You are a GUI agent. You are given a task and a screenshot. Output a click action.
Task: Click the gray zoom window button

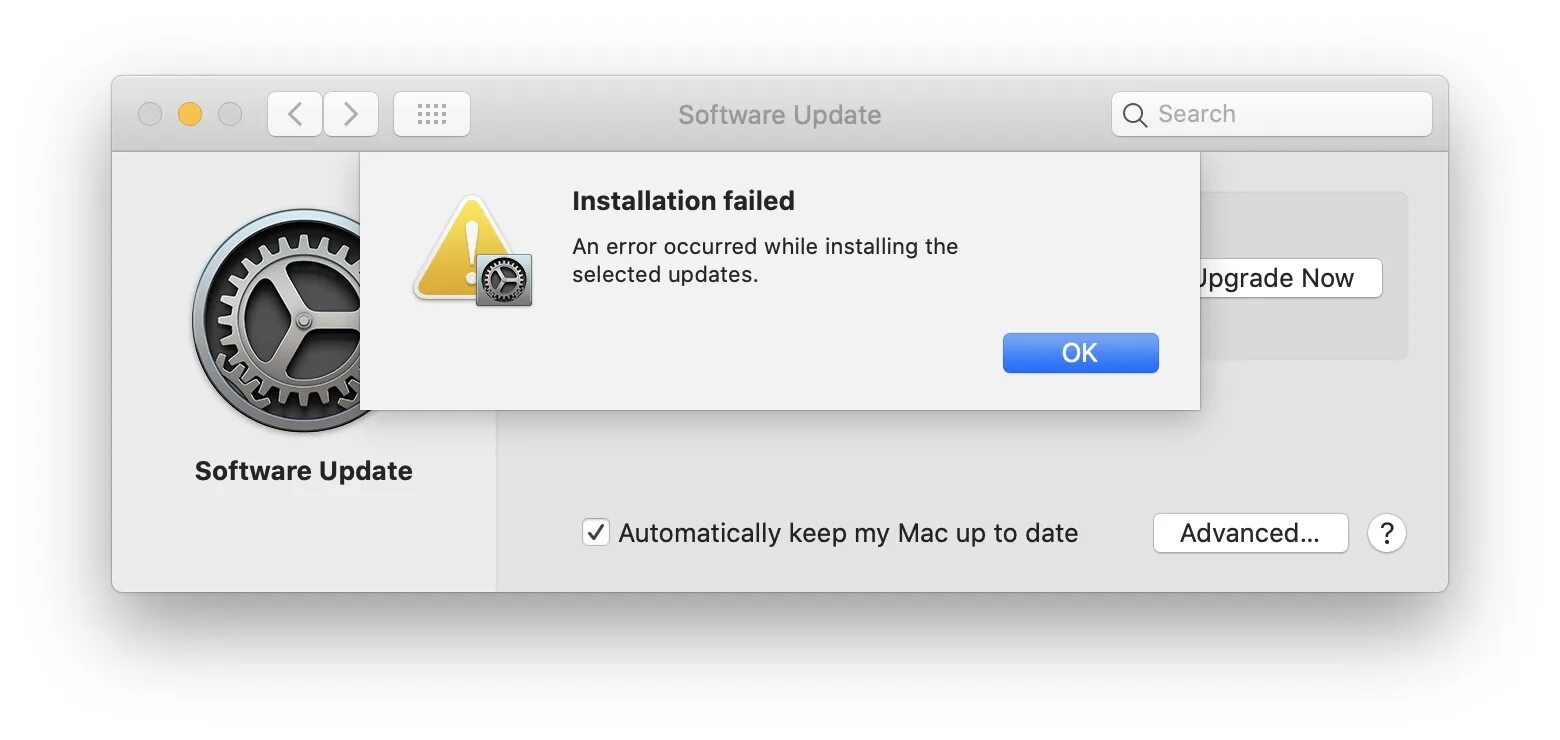(x=230, y=114)
